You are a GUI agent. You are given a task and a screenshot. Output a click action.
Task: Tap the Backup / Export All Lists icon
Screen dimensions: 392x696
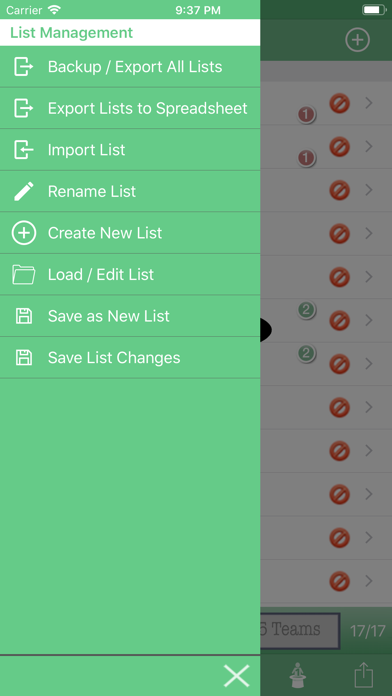(24, 67)
